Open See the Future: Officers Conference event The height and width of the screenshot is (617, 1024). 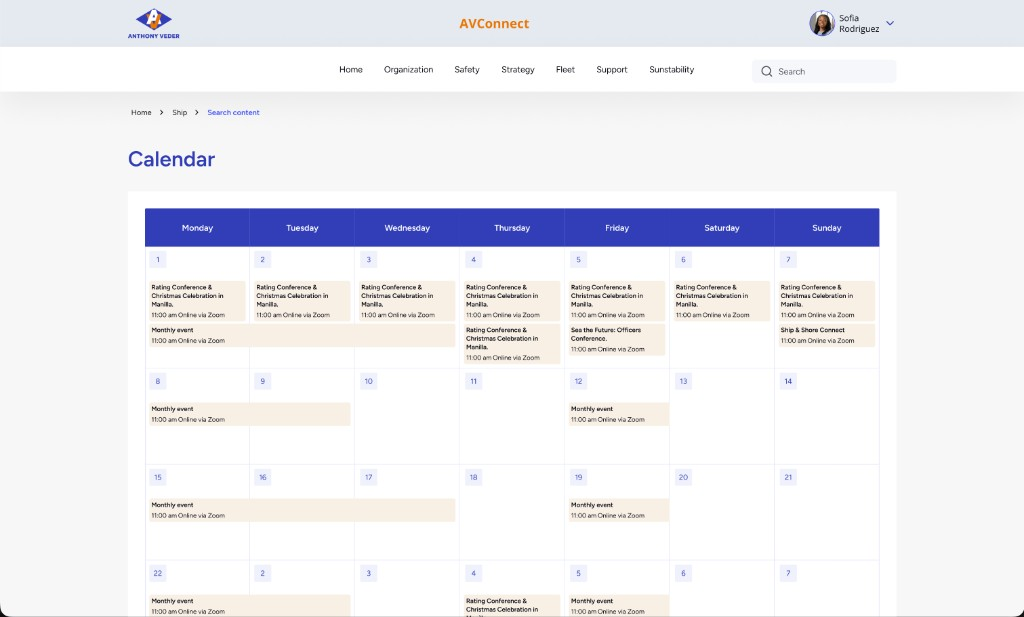coord(617,340)
